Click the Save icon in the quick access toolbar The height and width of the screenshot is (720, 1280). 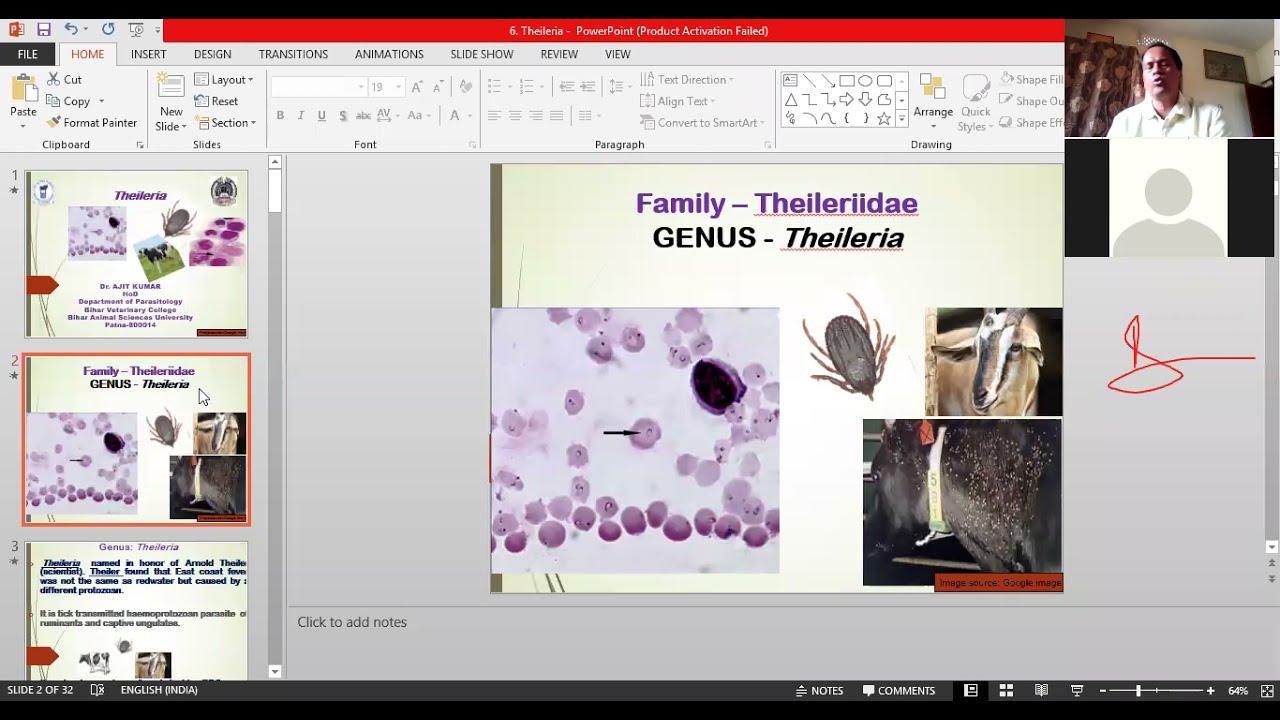coord(44,30)
